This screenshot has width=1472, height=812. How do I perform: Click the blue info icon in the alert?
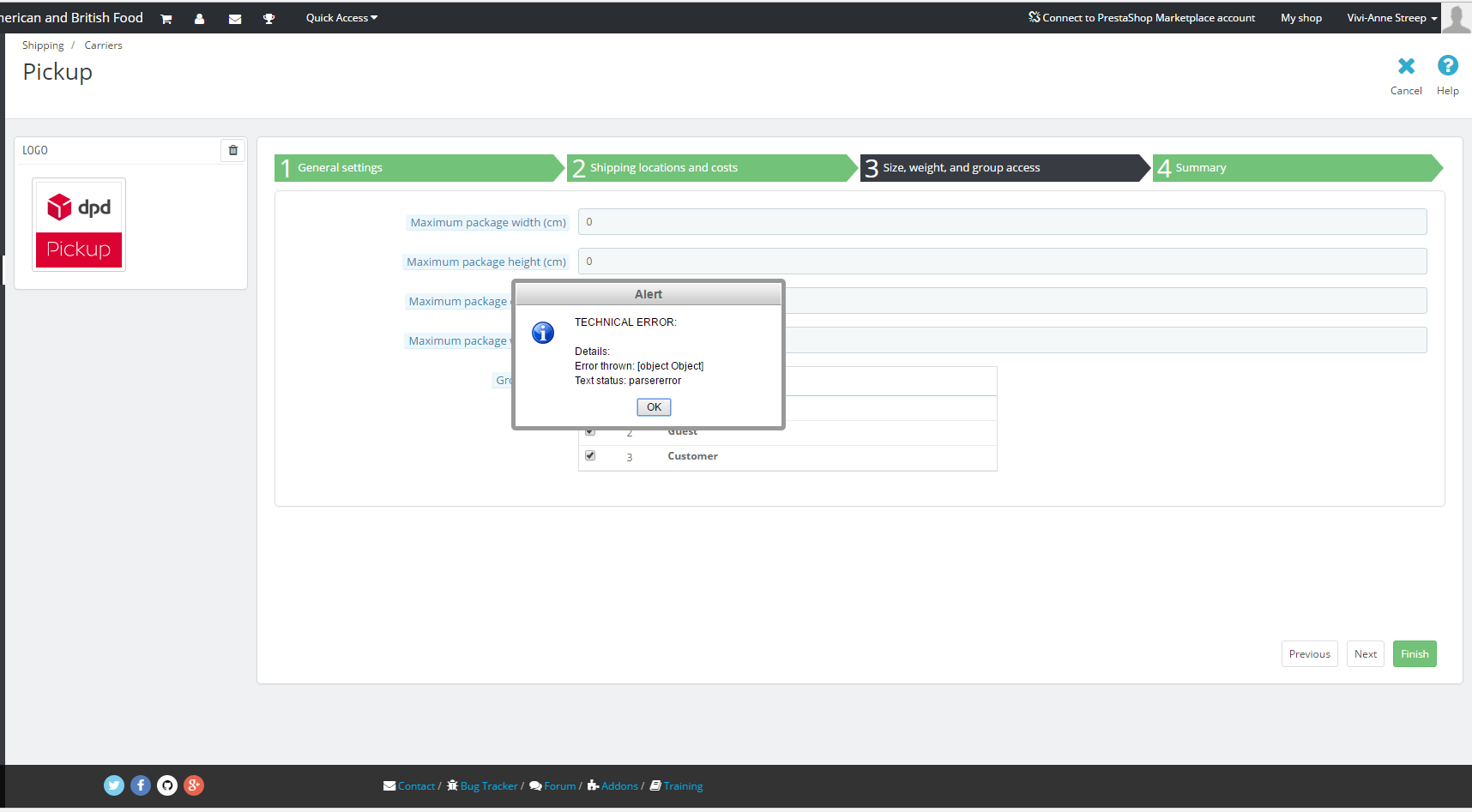543,333
